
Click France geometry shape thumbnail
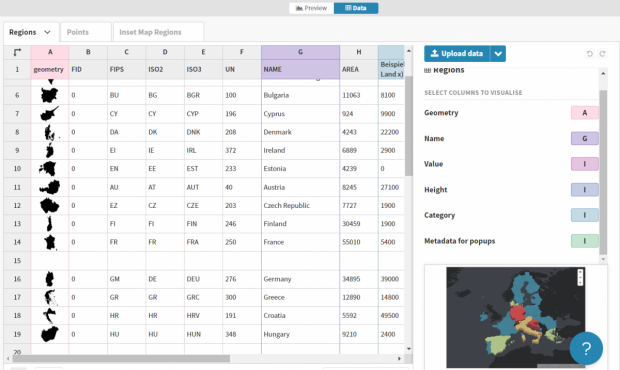click(x=50, y=242)
